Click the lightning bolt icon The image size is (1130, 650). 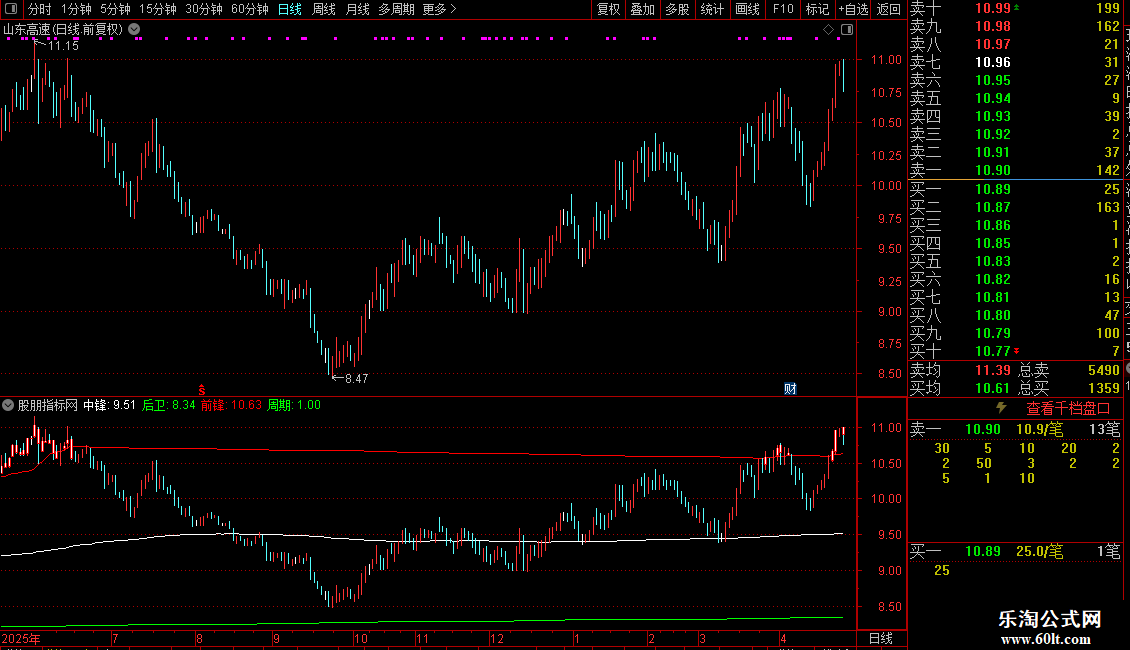coord(1001,408)
